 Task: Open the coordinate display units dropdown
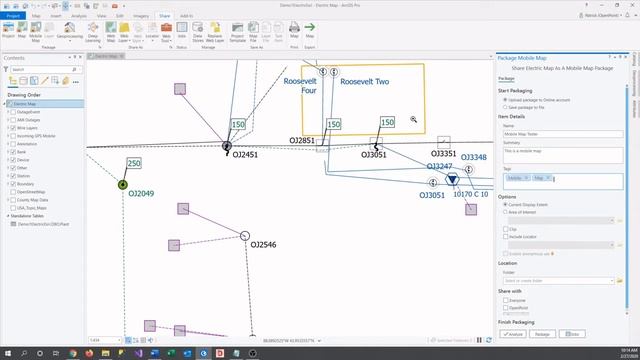[x=319, y=340]
